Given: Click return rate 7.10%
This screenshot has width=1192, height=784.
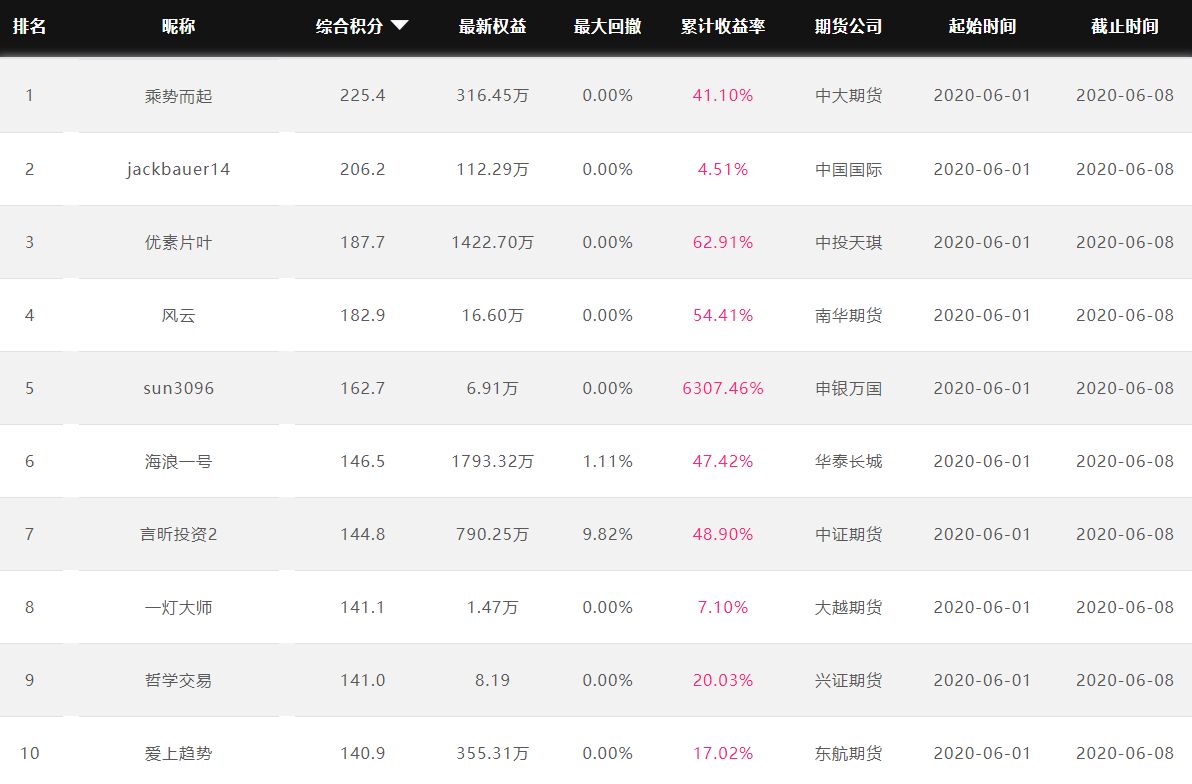Looking at the screenshot, I should 723,607.
